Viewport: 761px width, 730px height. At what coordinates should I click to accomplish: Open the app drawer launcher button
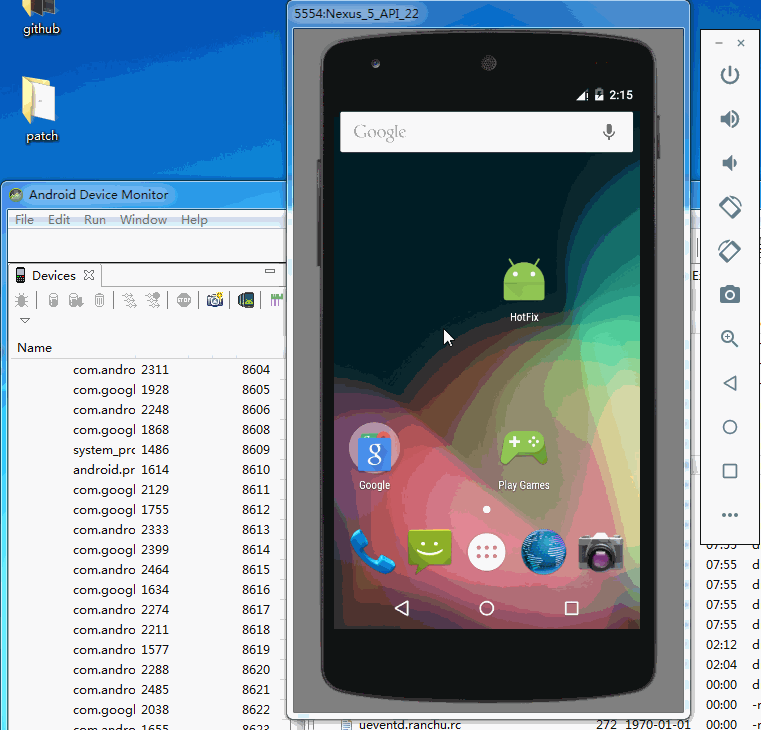click(x=486, y=552)
